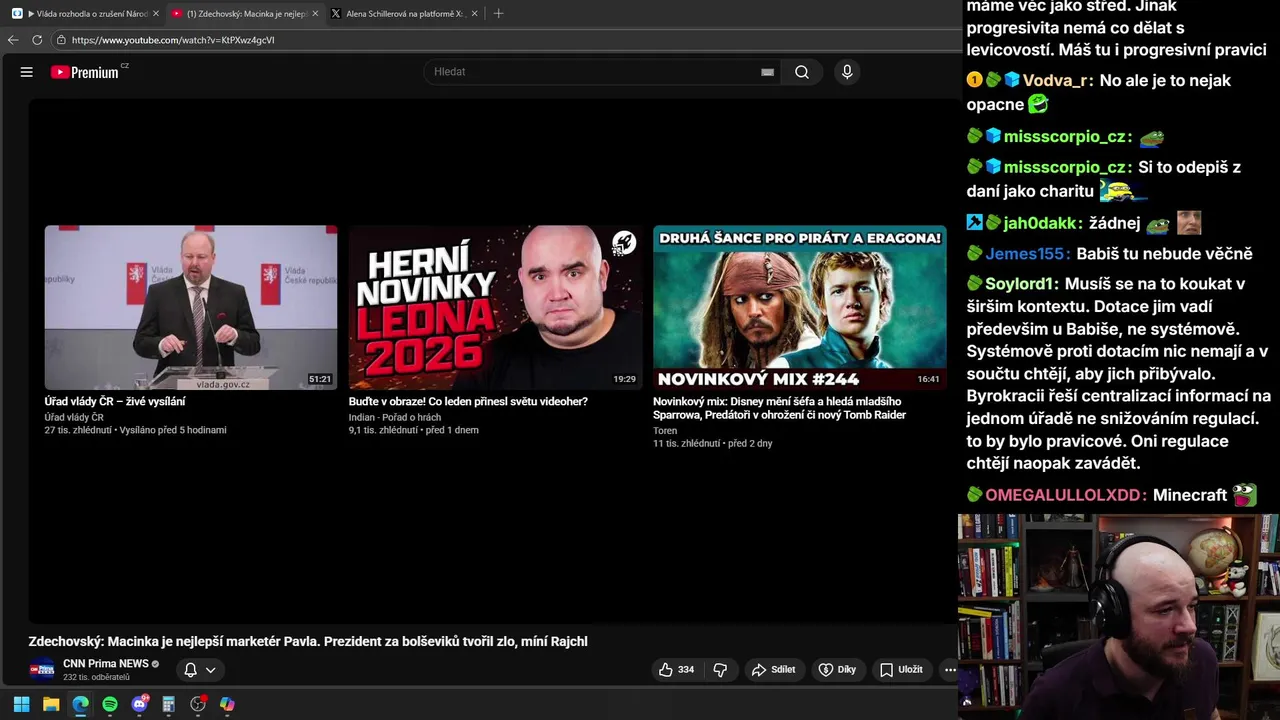Screen dimensions: 1280x720
Task: Click the Indian channel badge on thumbnail
Action: pos(624,242)
